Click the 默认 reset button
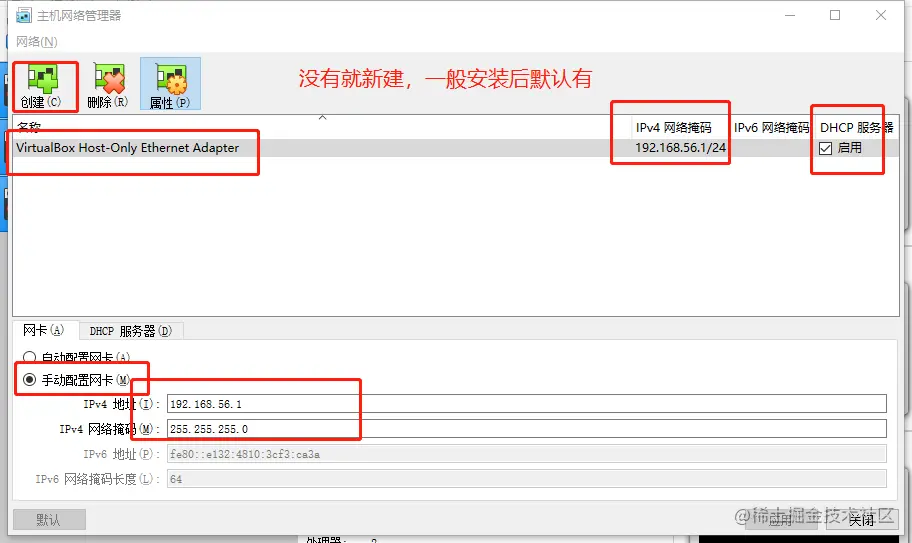 pyautogui.click(x=49, y=519)
